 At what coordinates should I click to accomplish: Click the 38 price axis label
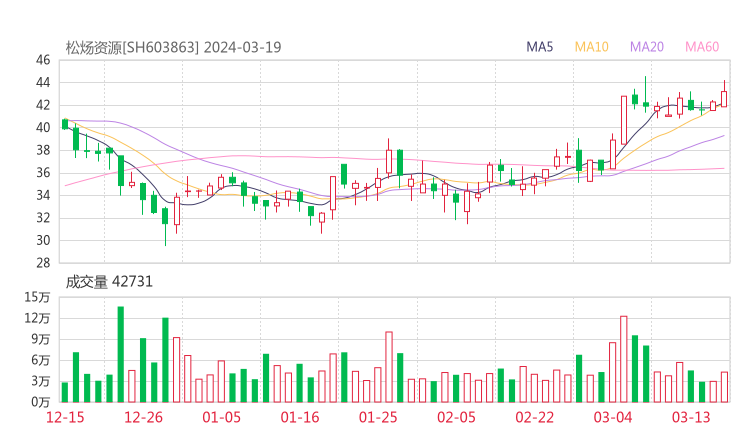(43, 150)
